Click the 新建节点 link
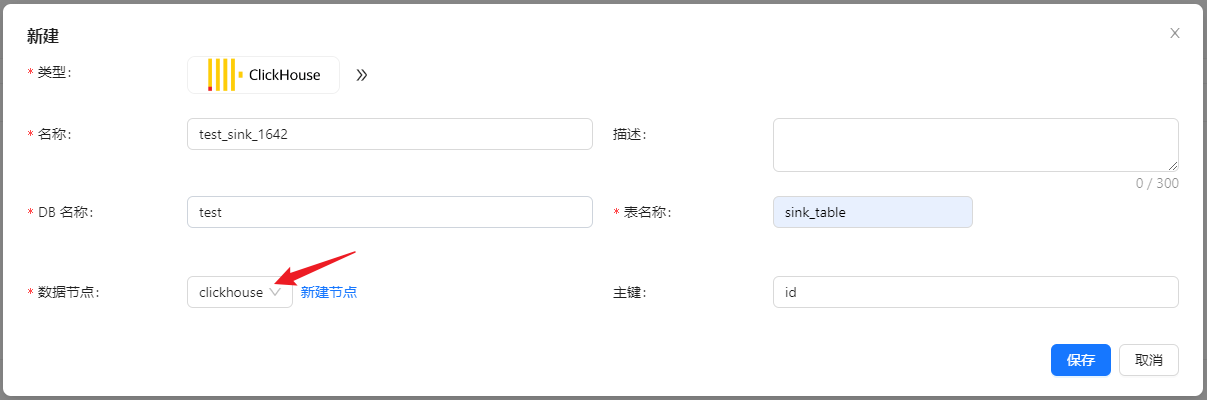The width and height of the screenshot is (1207, 400). [329, 292]
